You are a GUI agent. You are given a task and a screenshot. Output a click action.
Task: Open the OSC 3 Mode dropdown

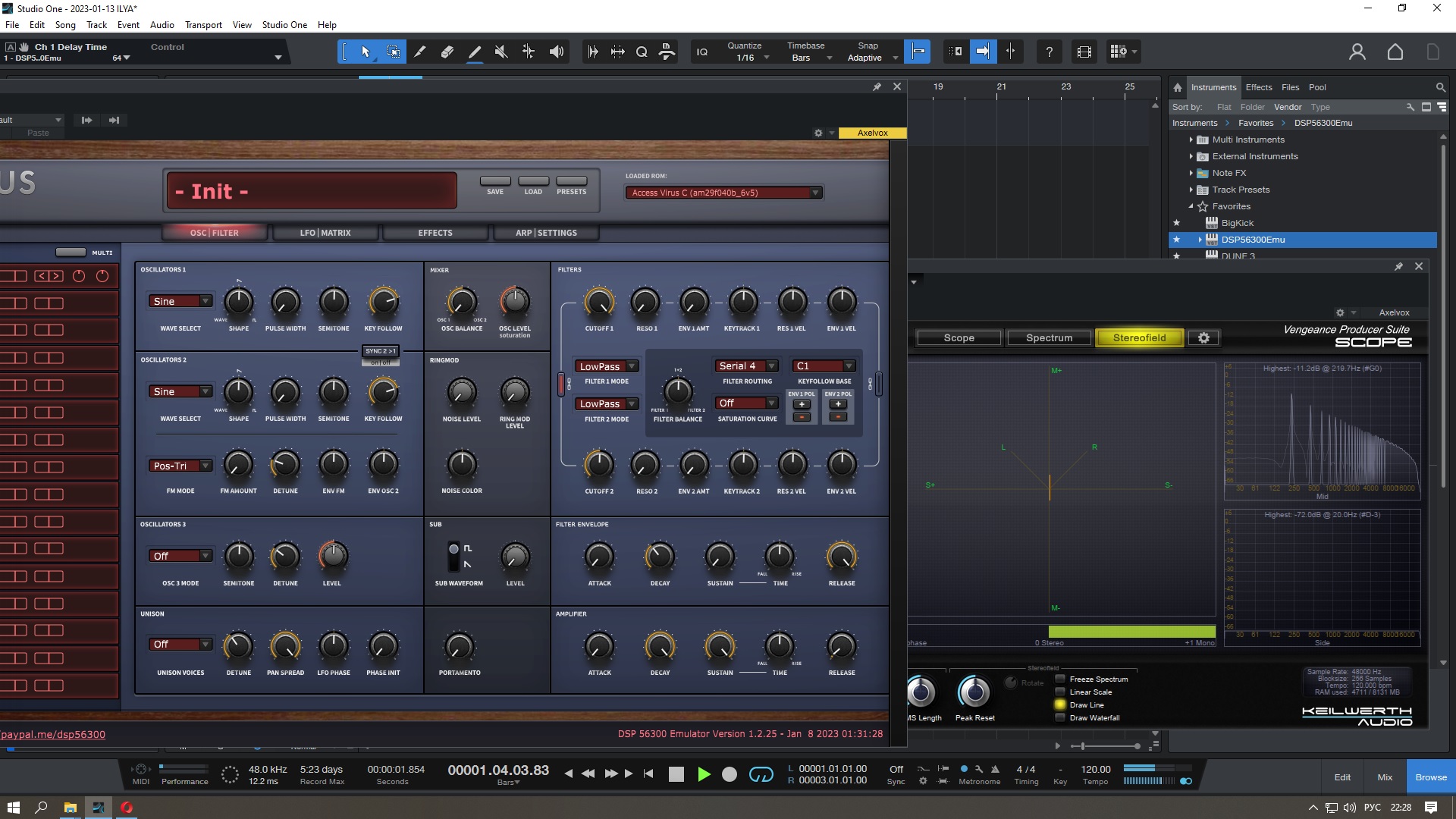point(180,556)
